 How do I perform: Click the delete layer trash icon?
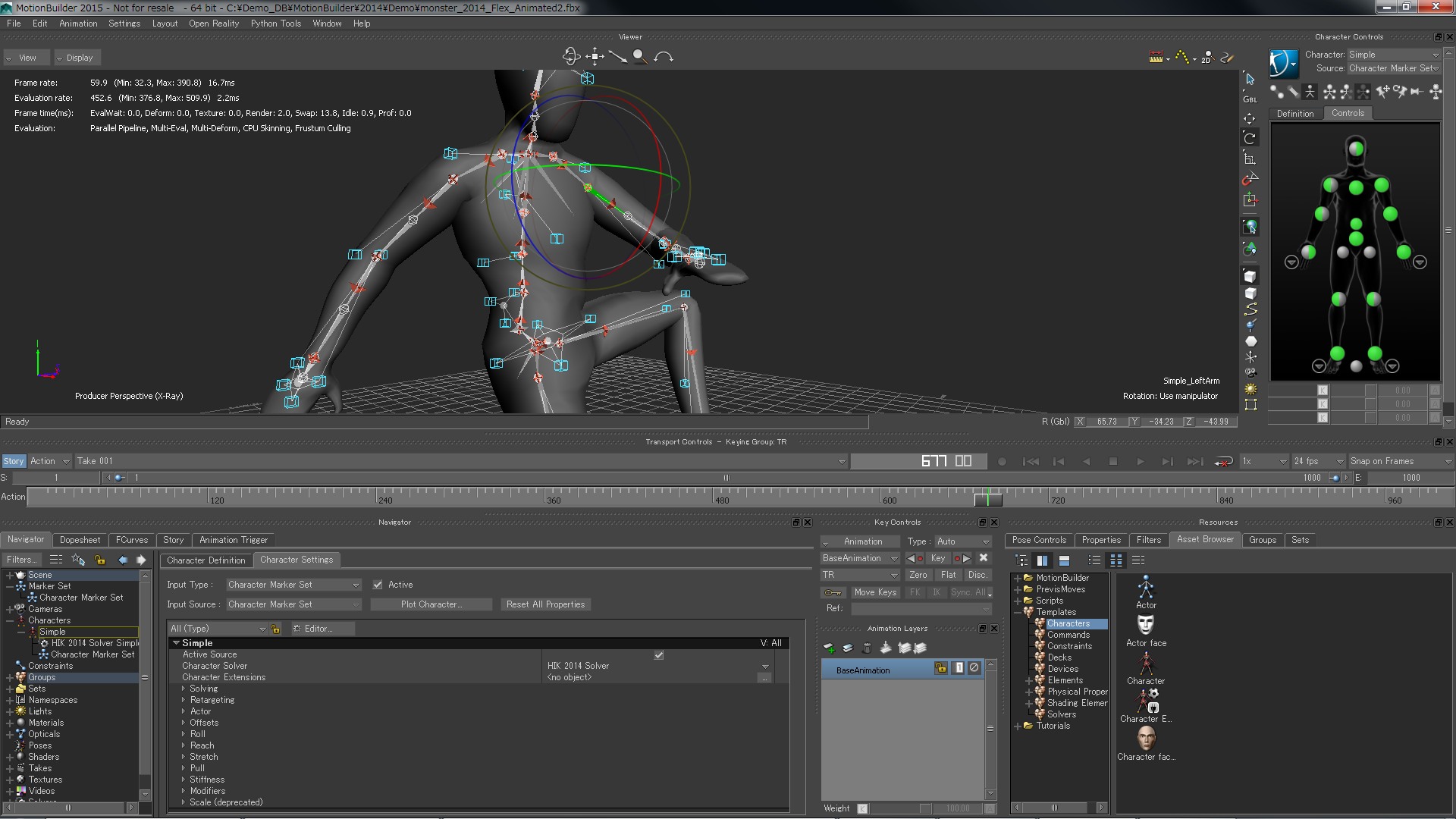[x=867, y=648]
